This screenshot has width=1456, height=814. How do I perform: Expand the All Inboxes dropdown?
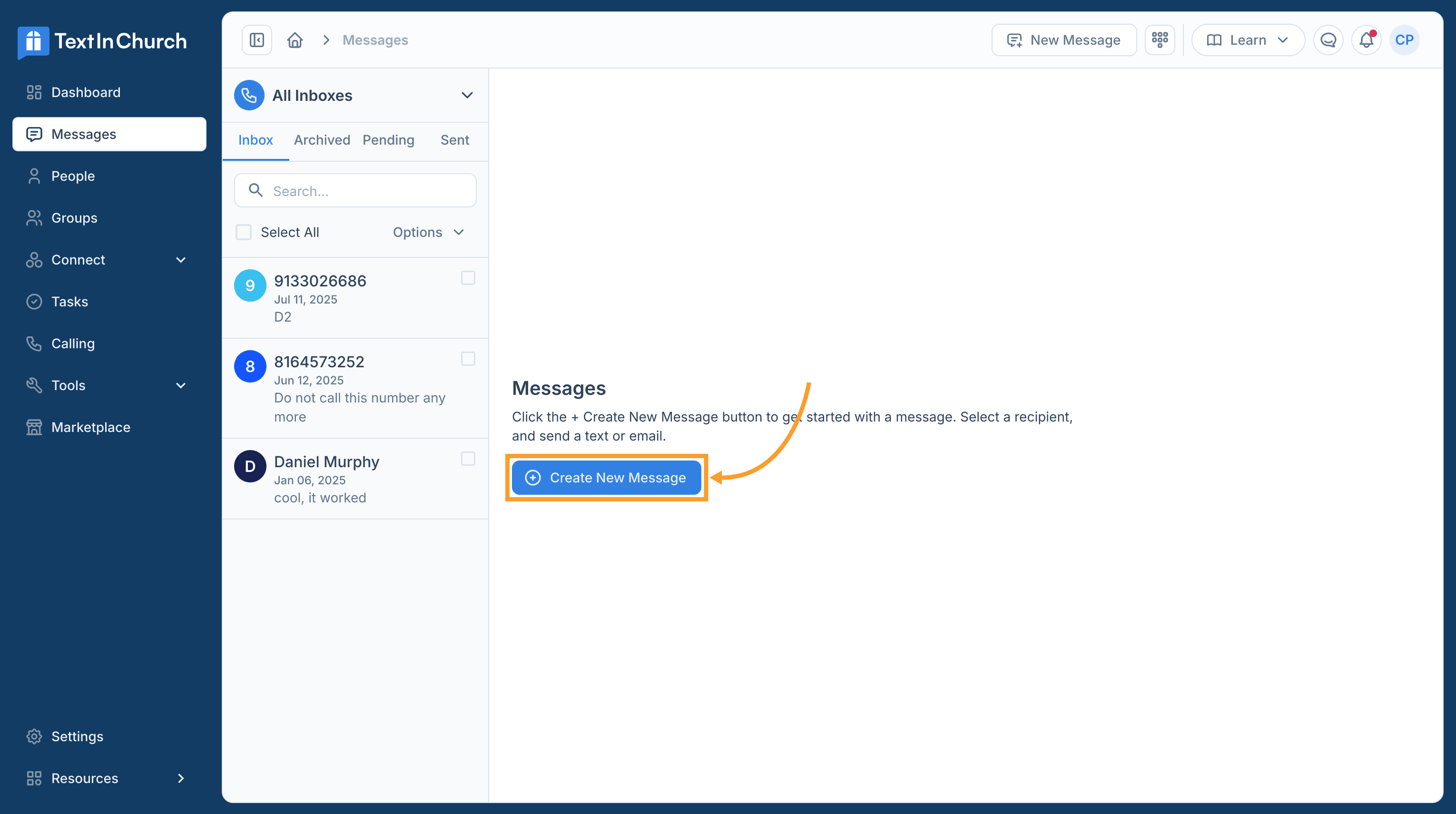coord(467,95)
